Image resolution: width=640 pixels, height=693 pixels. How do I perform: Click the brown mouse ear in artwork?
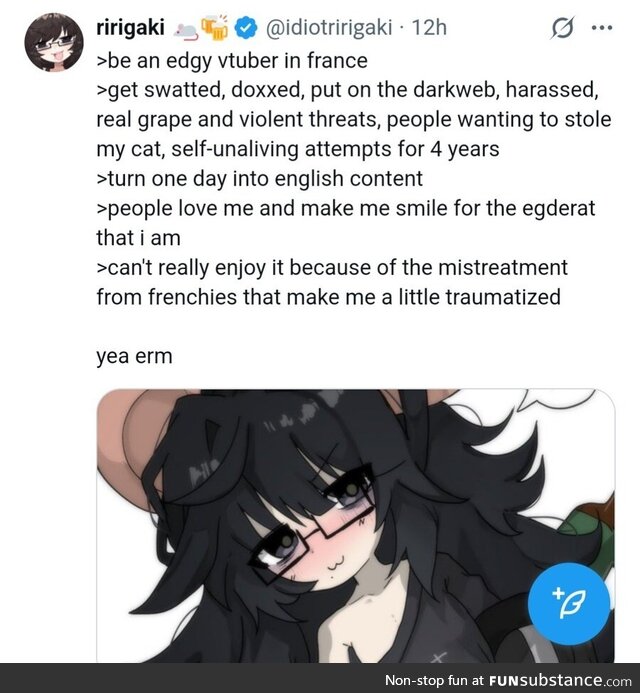pyautogui.click(x=132, y=446)
